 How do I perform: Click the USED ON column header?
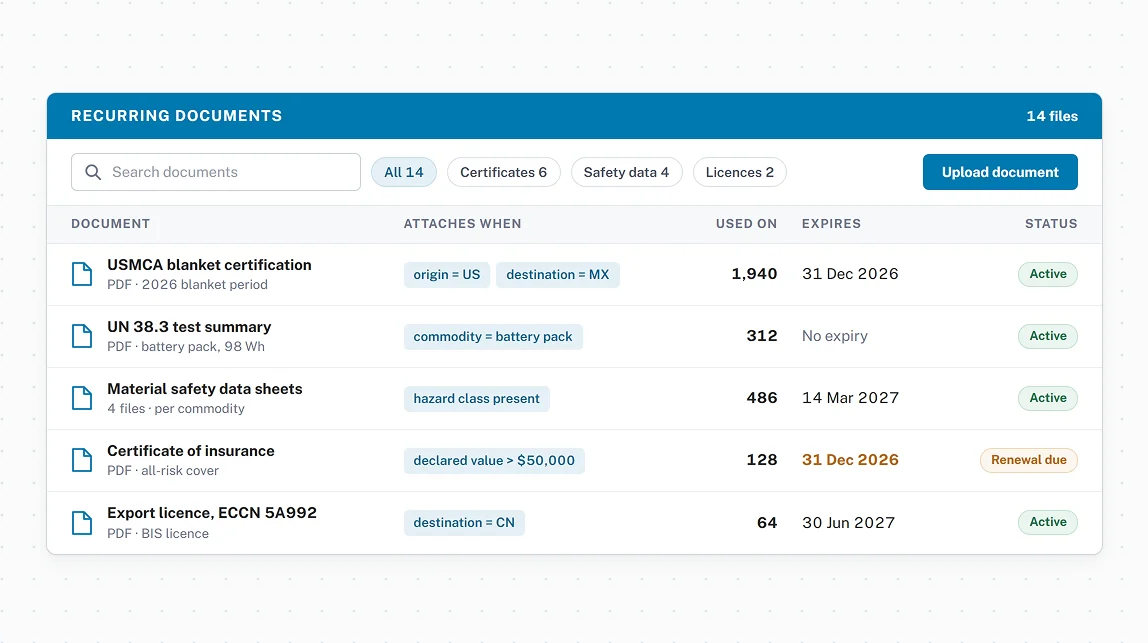746,224
